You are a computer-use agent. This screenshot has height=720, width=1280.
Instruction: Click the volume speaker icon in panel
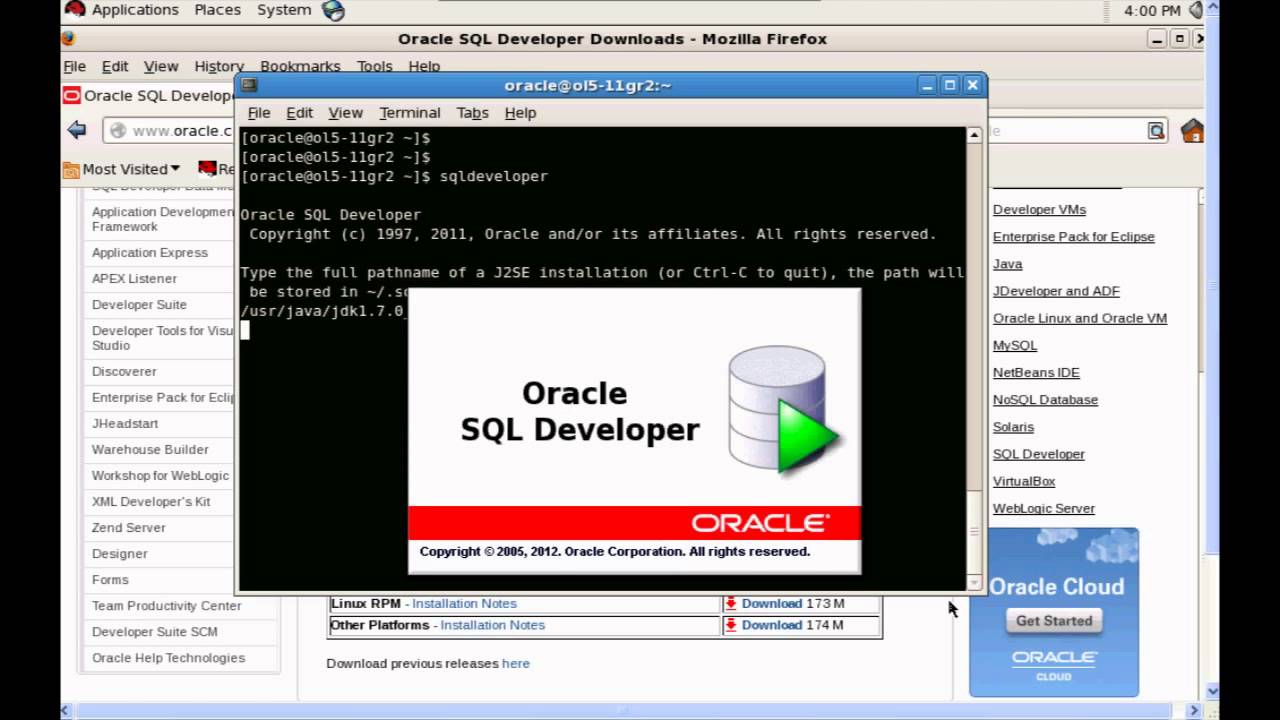(x=1196, y=10)
